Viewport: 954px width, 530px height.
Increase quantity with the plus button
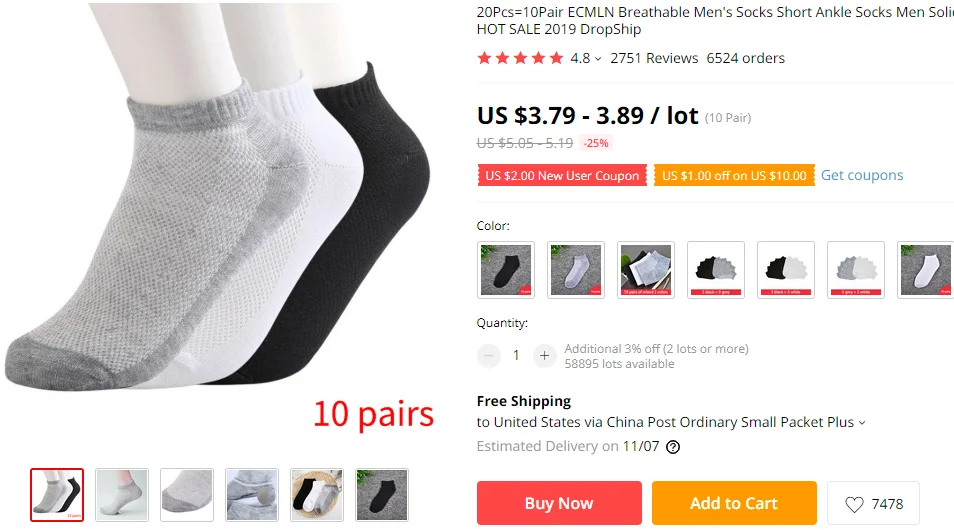pos(545,356)
